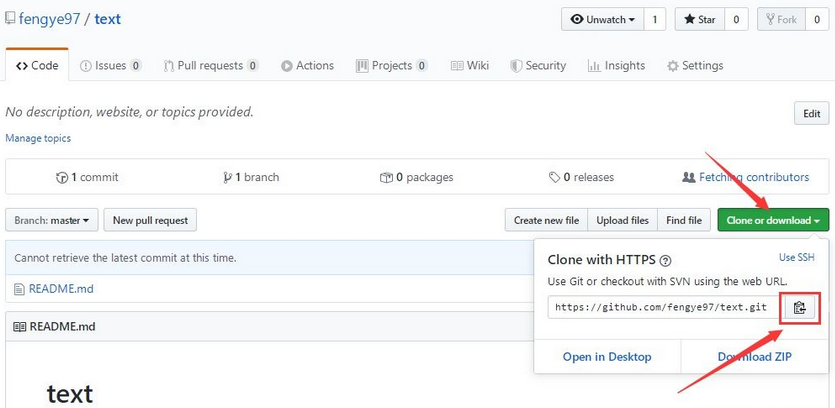Viewport: 835px width, 408px height.
Task: Click the branch icon beside 1 branch
Action: point(228,177)
